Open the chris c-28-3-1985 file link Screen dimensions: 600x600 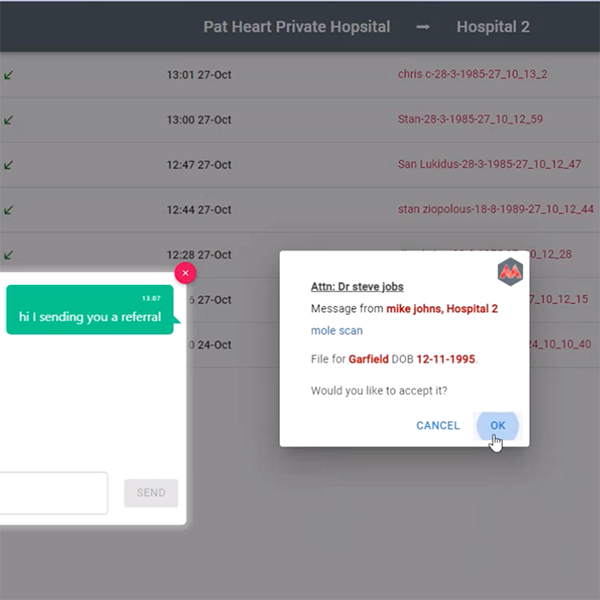pos(472,74)
